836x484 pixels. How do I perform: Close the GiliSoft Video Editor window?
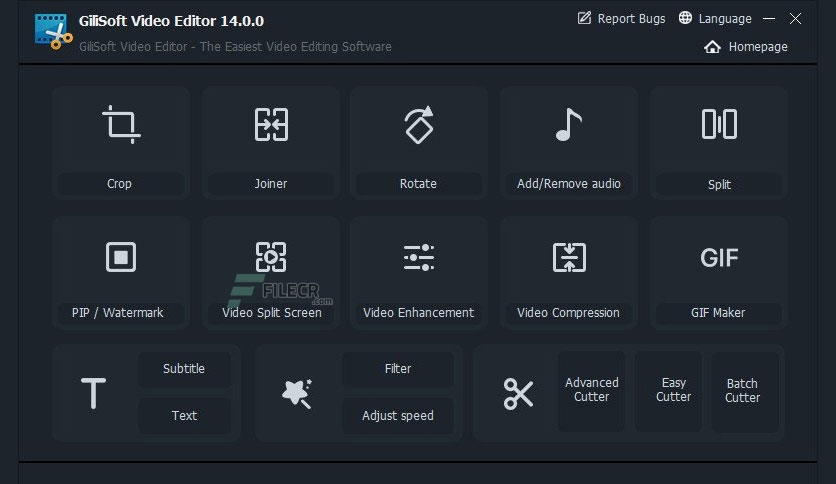[795, 19]
